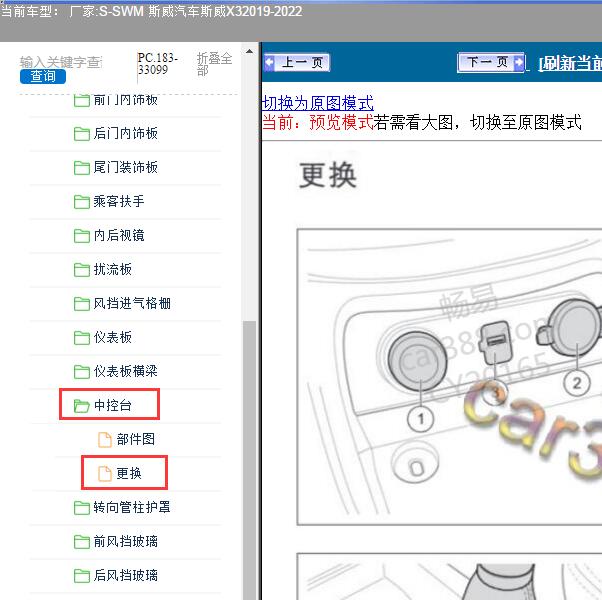Click the second diagram image below

tap(449, 577)
